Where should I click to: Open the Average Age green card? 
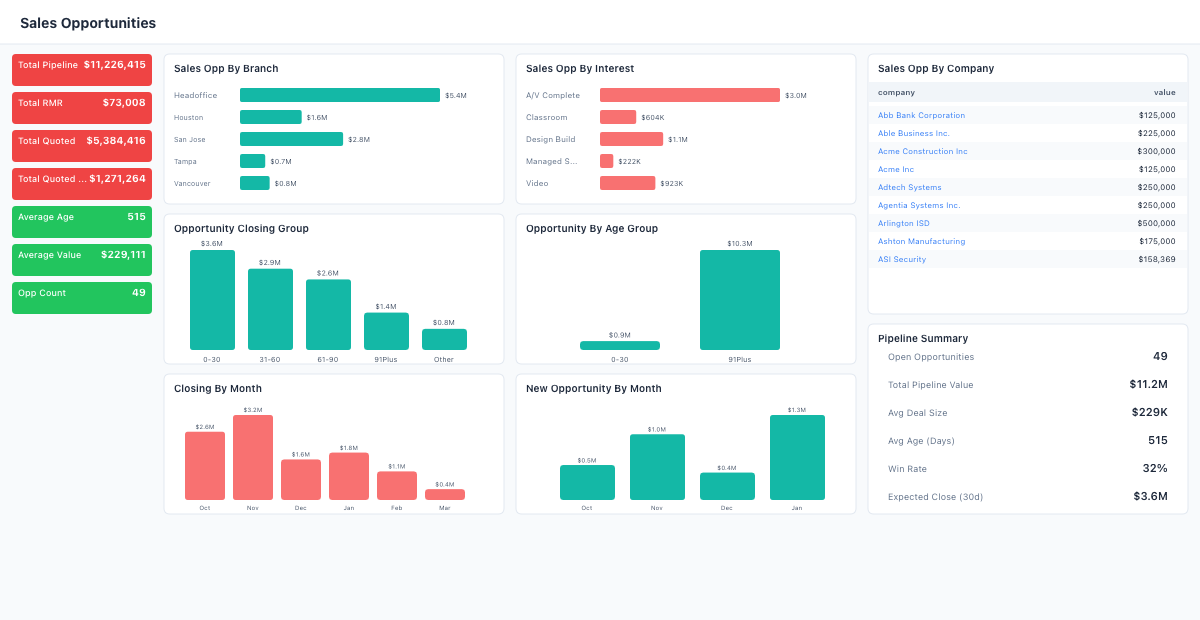82,222
